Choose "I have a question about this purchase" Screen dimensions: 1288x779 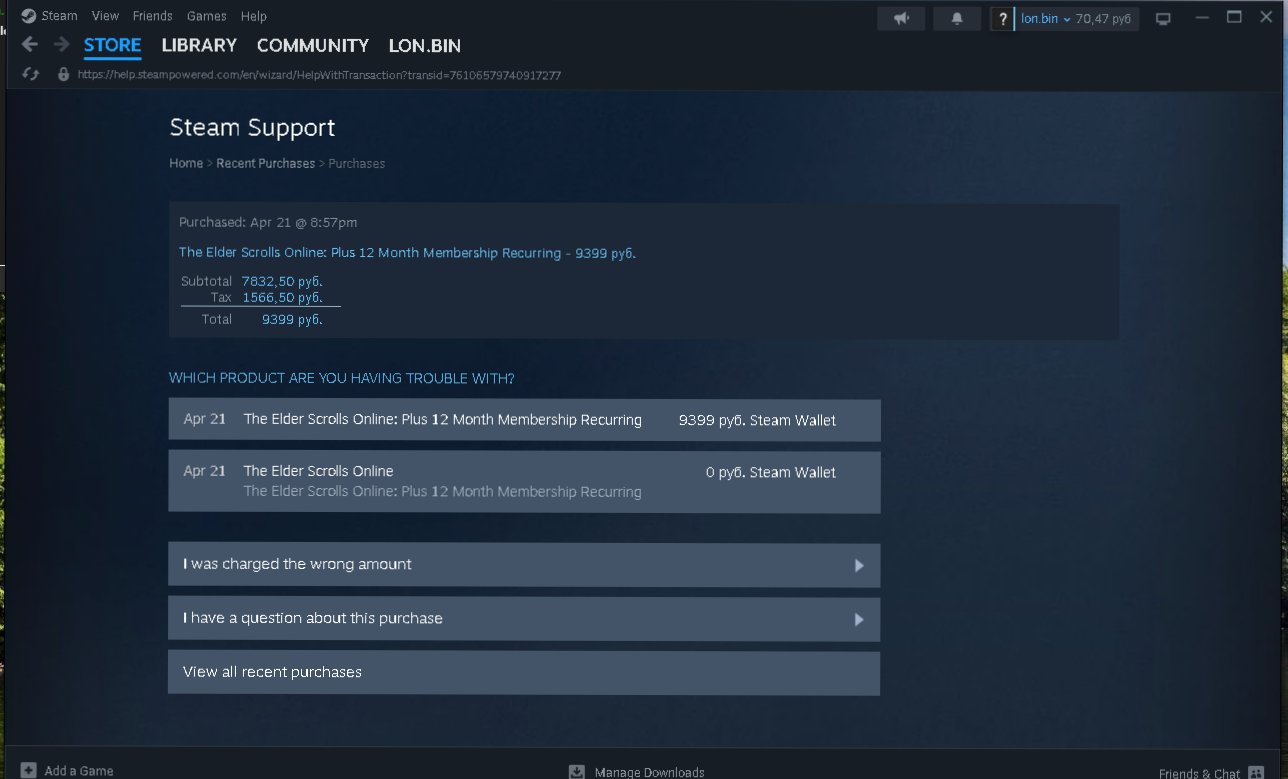click(524, 619)
